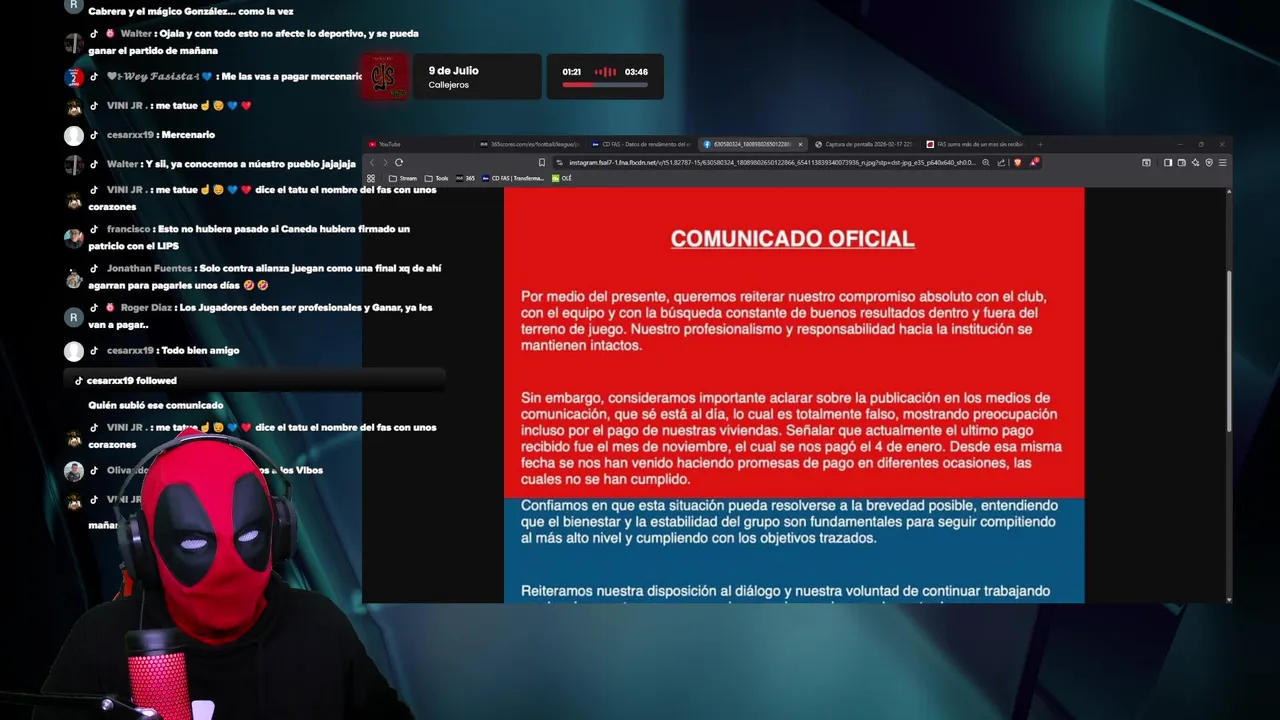Screen dimensions: 1280x720
Task: Bookmark this page with the bookmark icon
Action: pos(542,162)
